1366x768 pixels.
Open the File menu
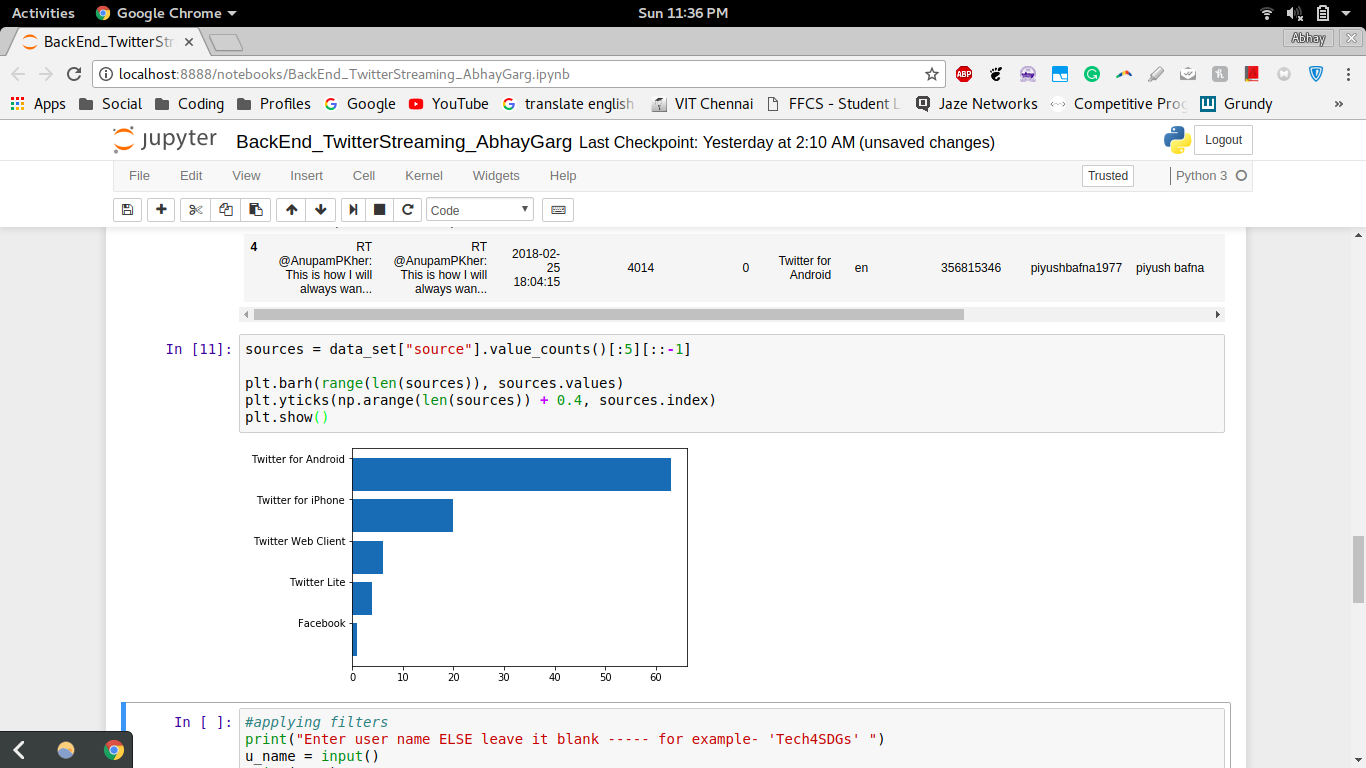pyautogui.click(x=139, y=175)
